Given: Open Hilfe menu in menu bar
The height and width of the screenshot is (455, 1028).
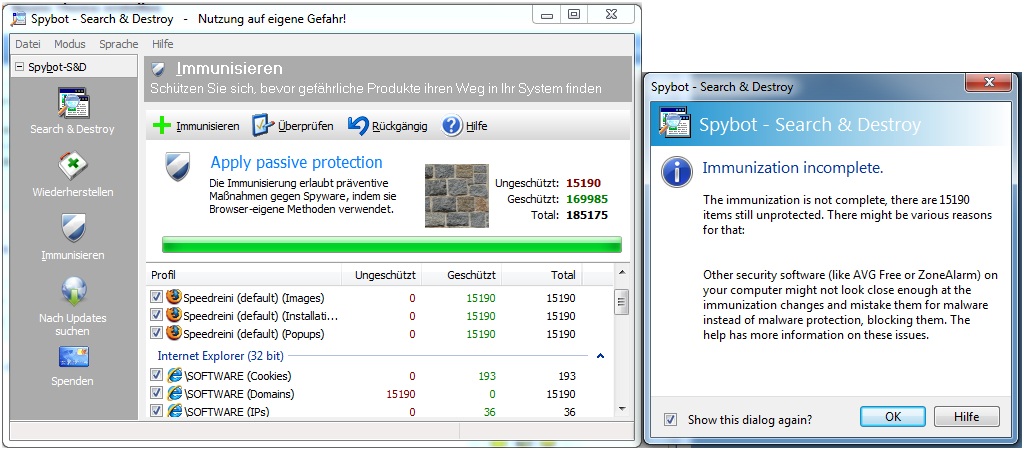Looking at the screenshot, I should point(163,44).
